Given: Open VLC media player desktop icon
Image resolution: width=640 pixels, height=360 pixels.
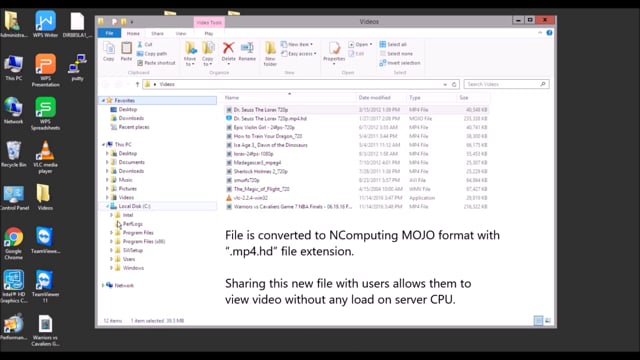Looking at the screenshot, I should click(x=45, y=157).
